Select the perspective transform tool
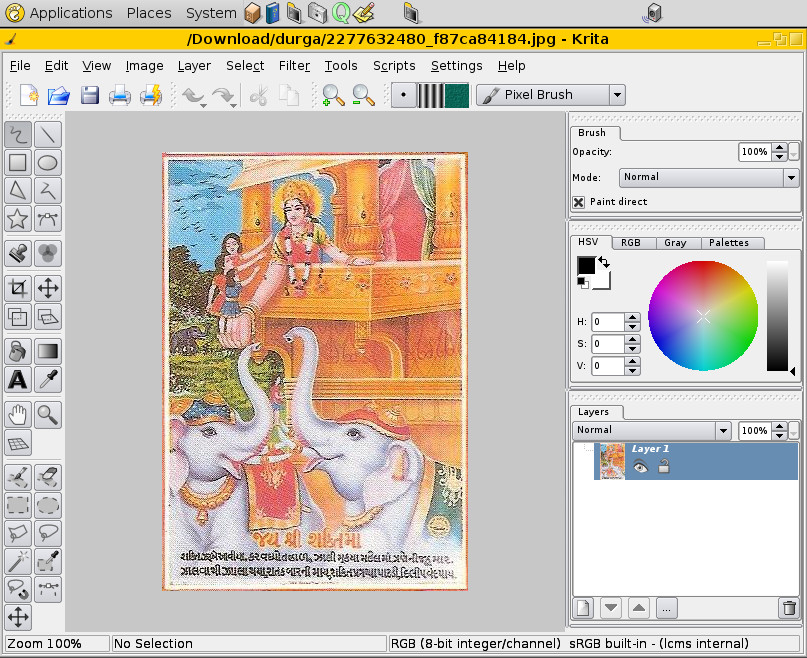This screenshot has width=807, height=658. pyautogui.click(x=48, y=317)
